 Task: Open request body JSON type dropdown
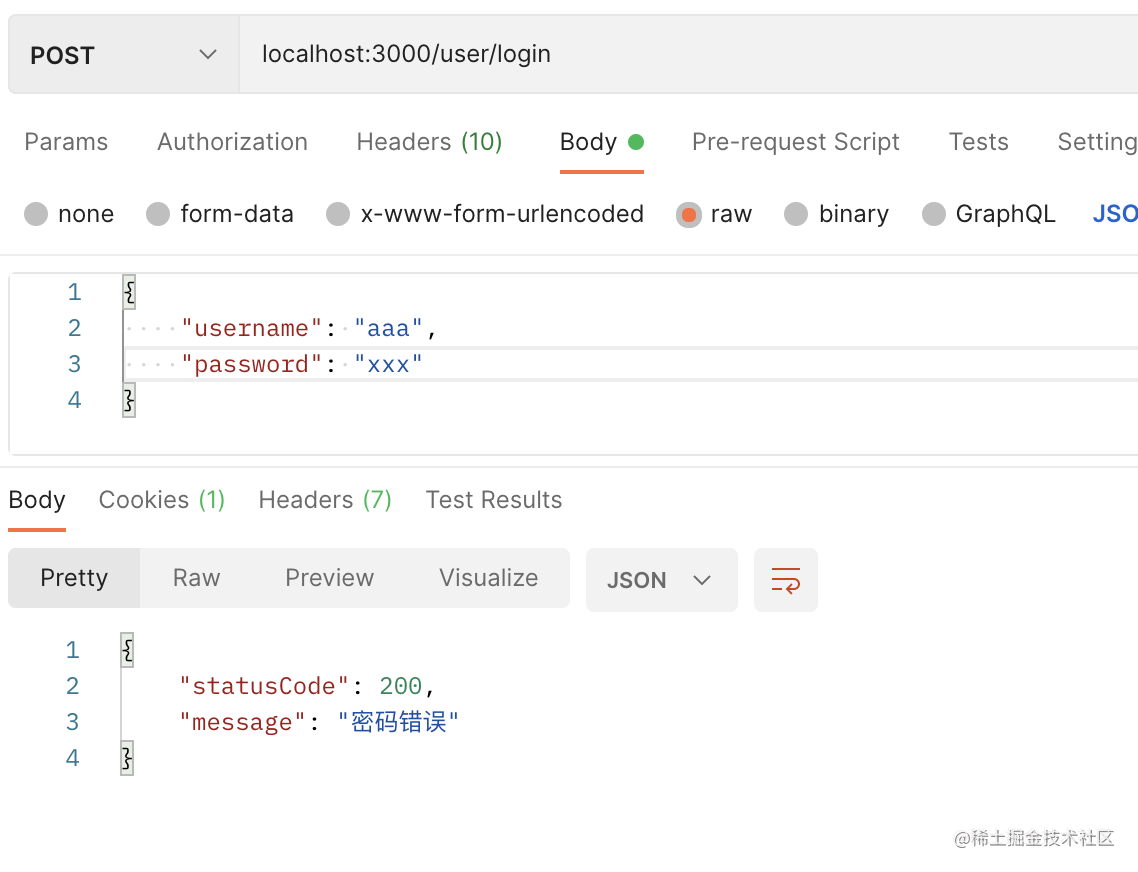pyautogui.click(x=1115, y=214)
